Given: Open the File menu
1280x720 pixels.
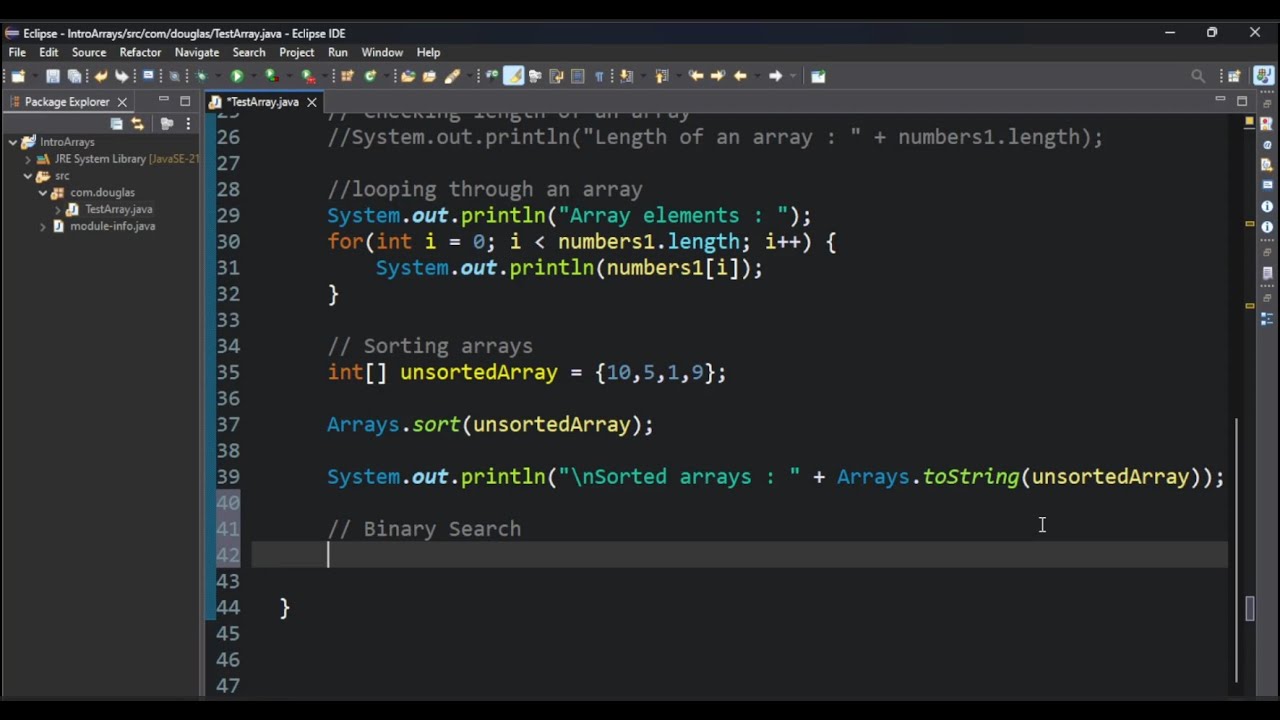Looking at the screenshot, I should click(x=17, y=52).
